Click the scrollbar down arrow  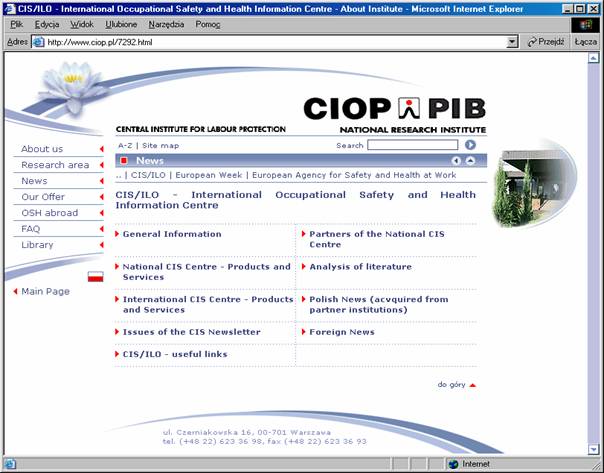(593, 449)
